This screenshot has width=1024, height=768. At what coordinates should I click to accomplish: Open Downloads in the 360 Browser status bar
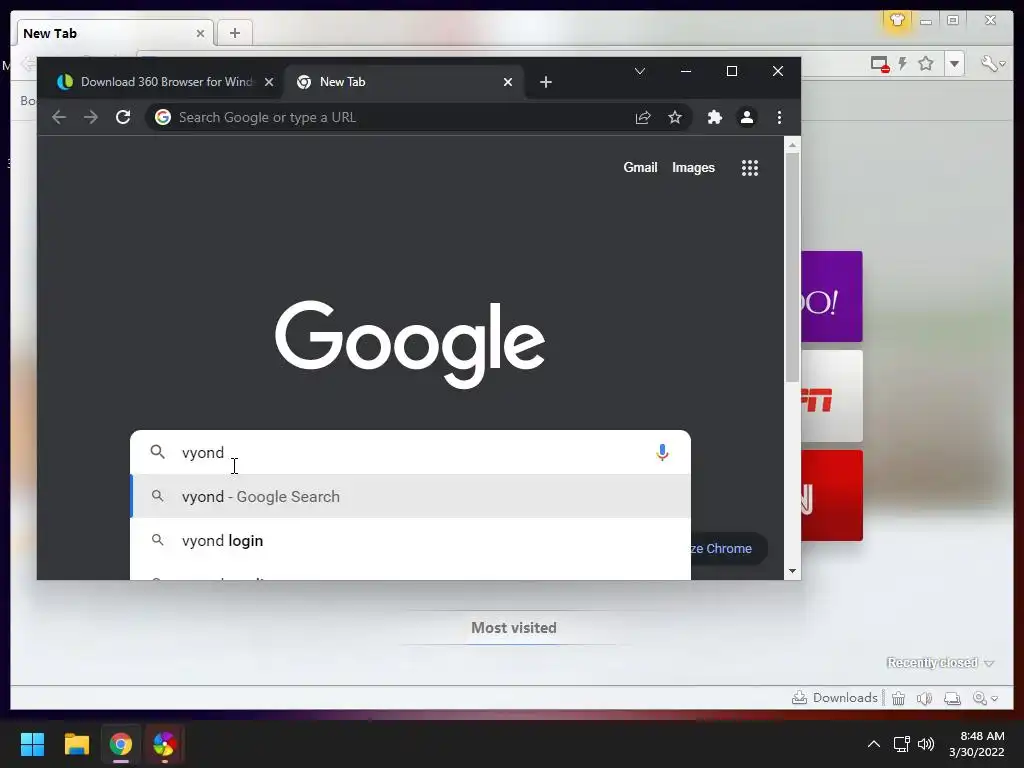click(x=835, y=697)
